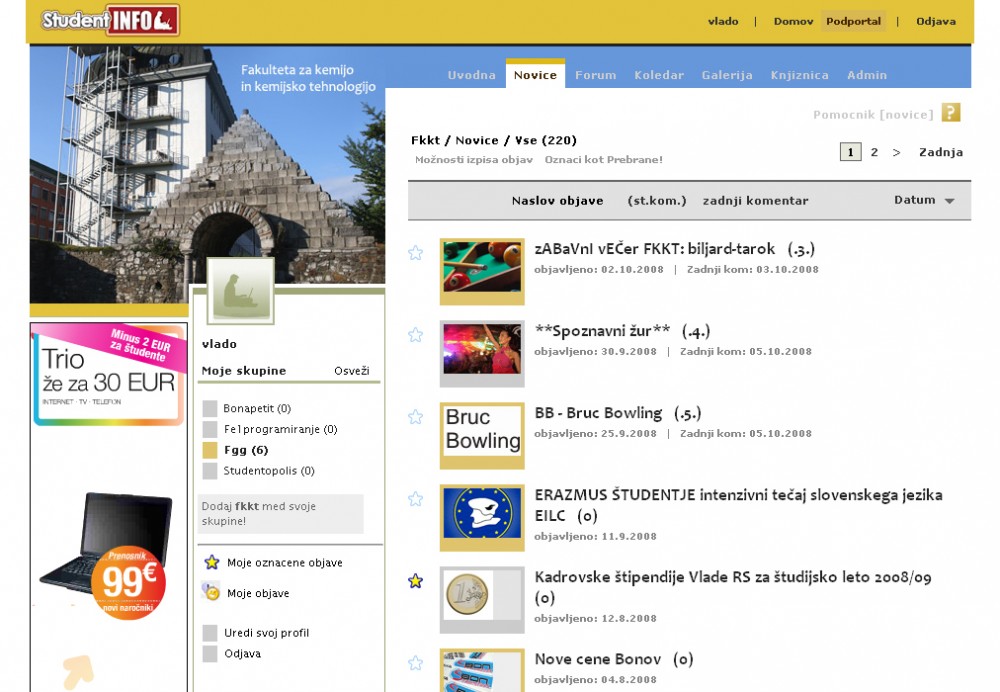Viewport: 1000px width, 692px height.
Task: Click the square icon beside sidebar Odjava
Action: pos(210,654)
